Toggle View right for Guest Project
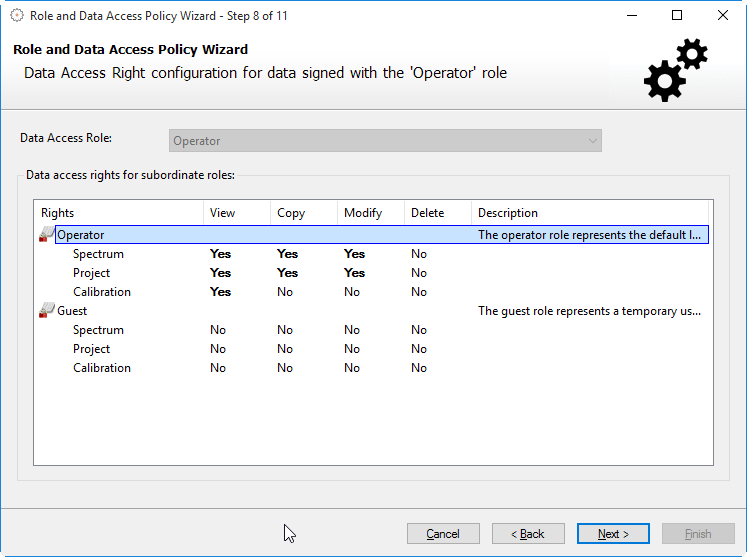747x557 pixels. tap(218, 349)
